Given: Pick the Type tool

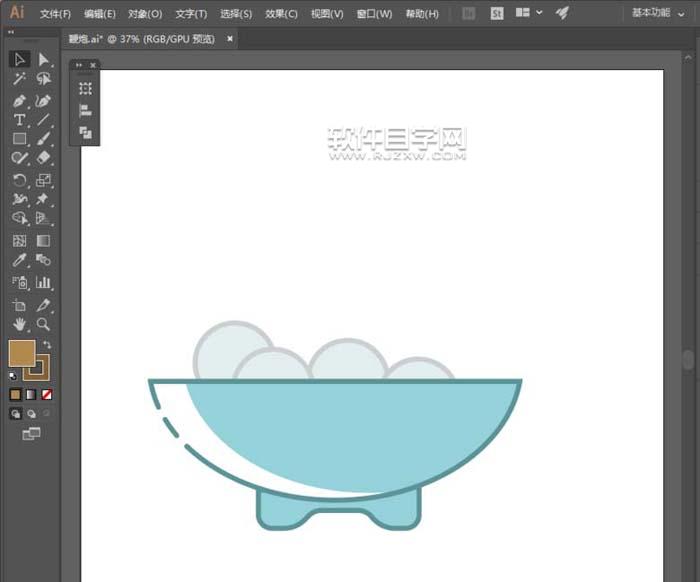Looking at the screenshot, I should (x=19, y=120).
